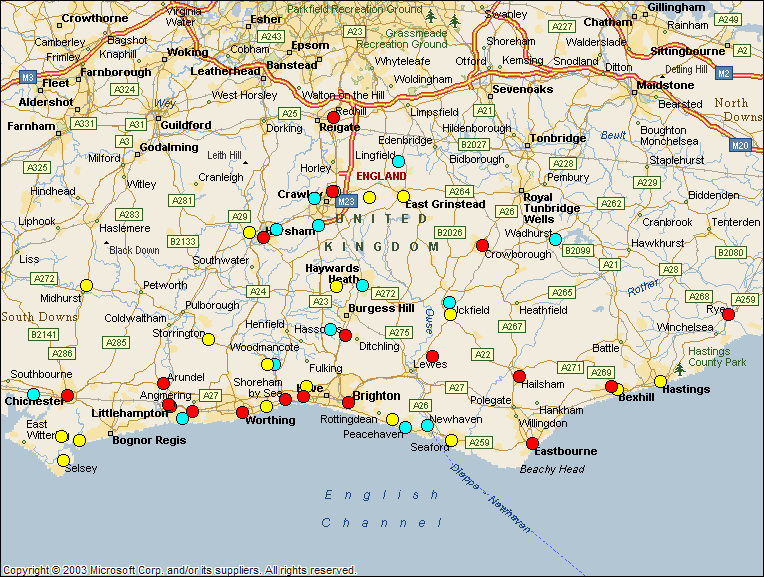Screen dimensions: 764x577
Task: Click the yellow marker near Storrington
Action: pos(208,339)
